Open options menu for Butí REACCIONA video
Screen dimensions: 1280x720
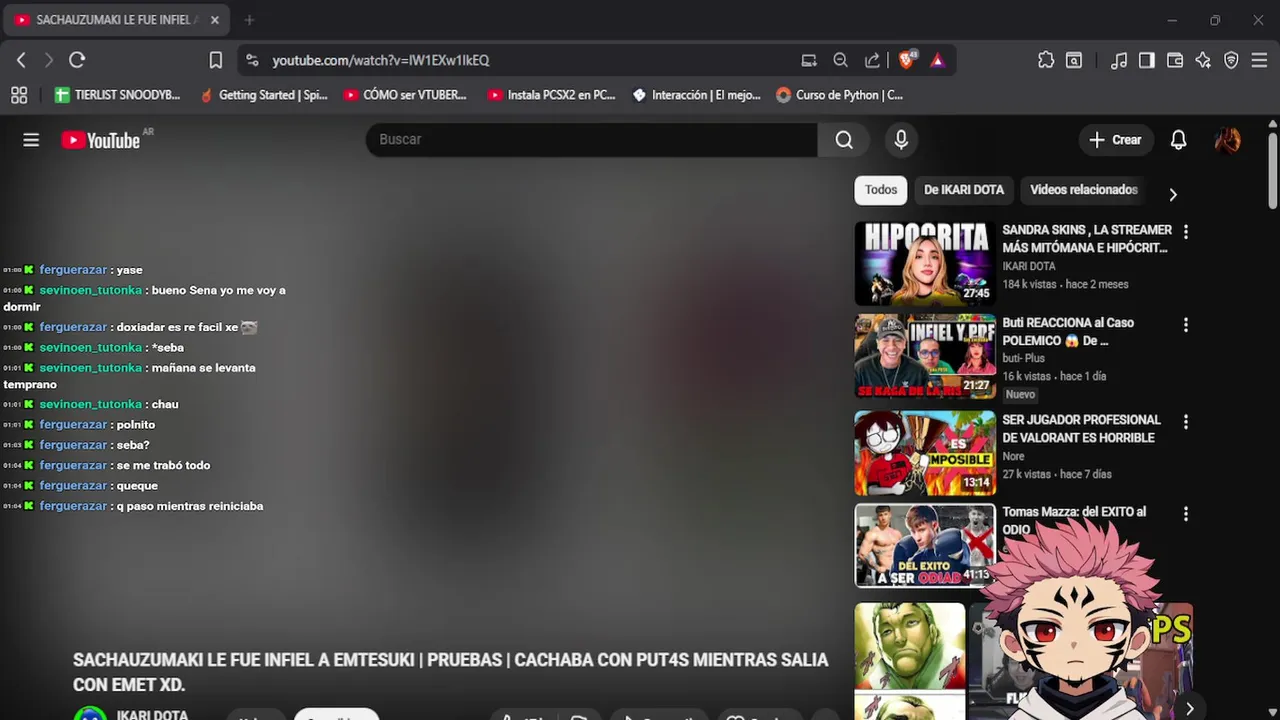(1186, 325)
